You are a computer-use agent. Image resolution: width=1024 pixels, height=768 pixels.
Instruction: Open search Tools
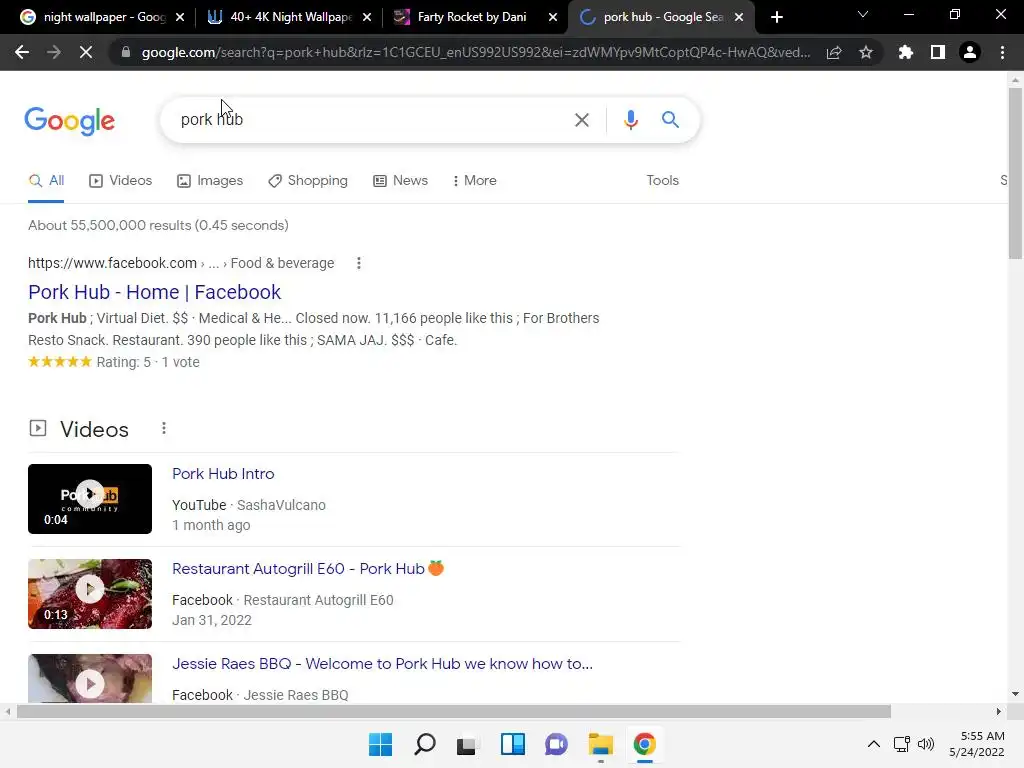coord(662,181)
